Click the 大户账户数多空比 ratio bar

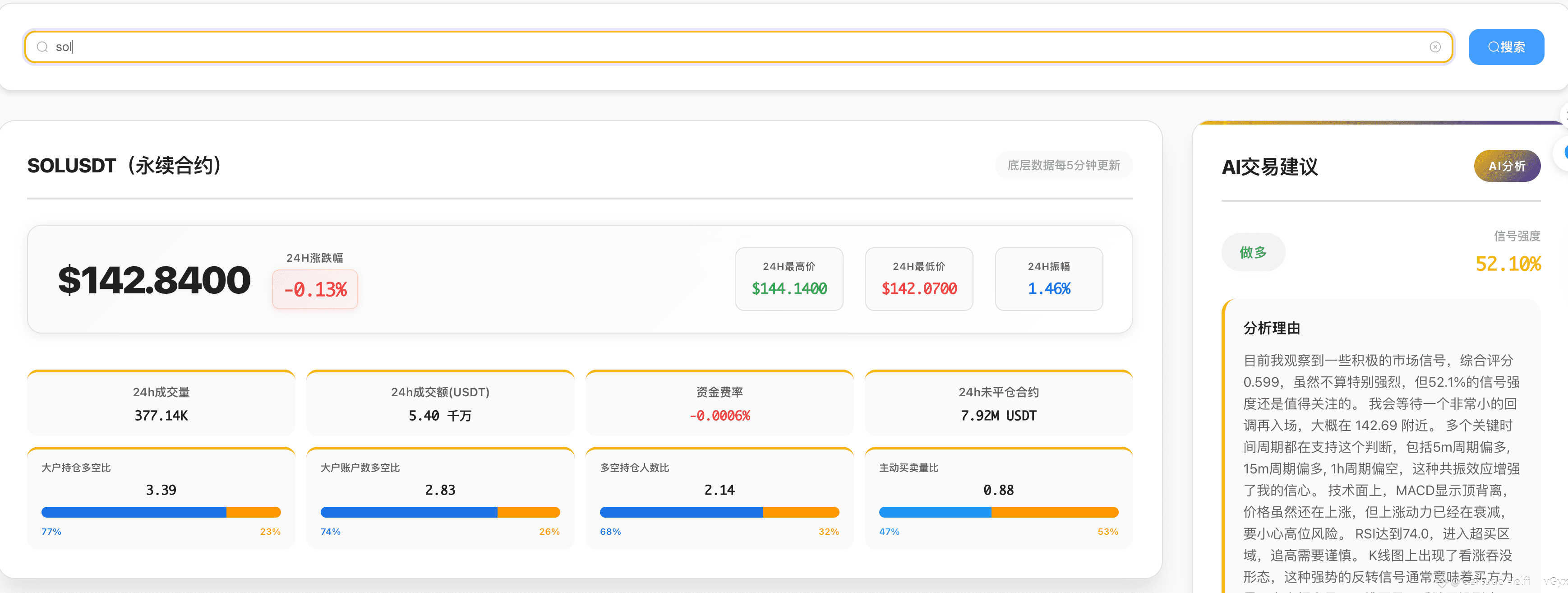point(440,512)
